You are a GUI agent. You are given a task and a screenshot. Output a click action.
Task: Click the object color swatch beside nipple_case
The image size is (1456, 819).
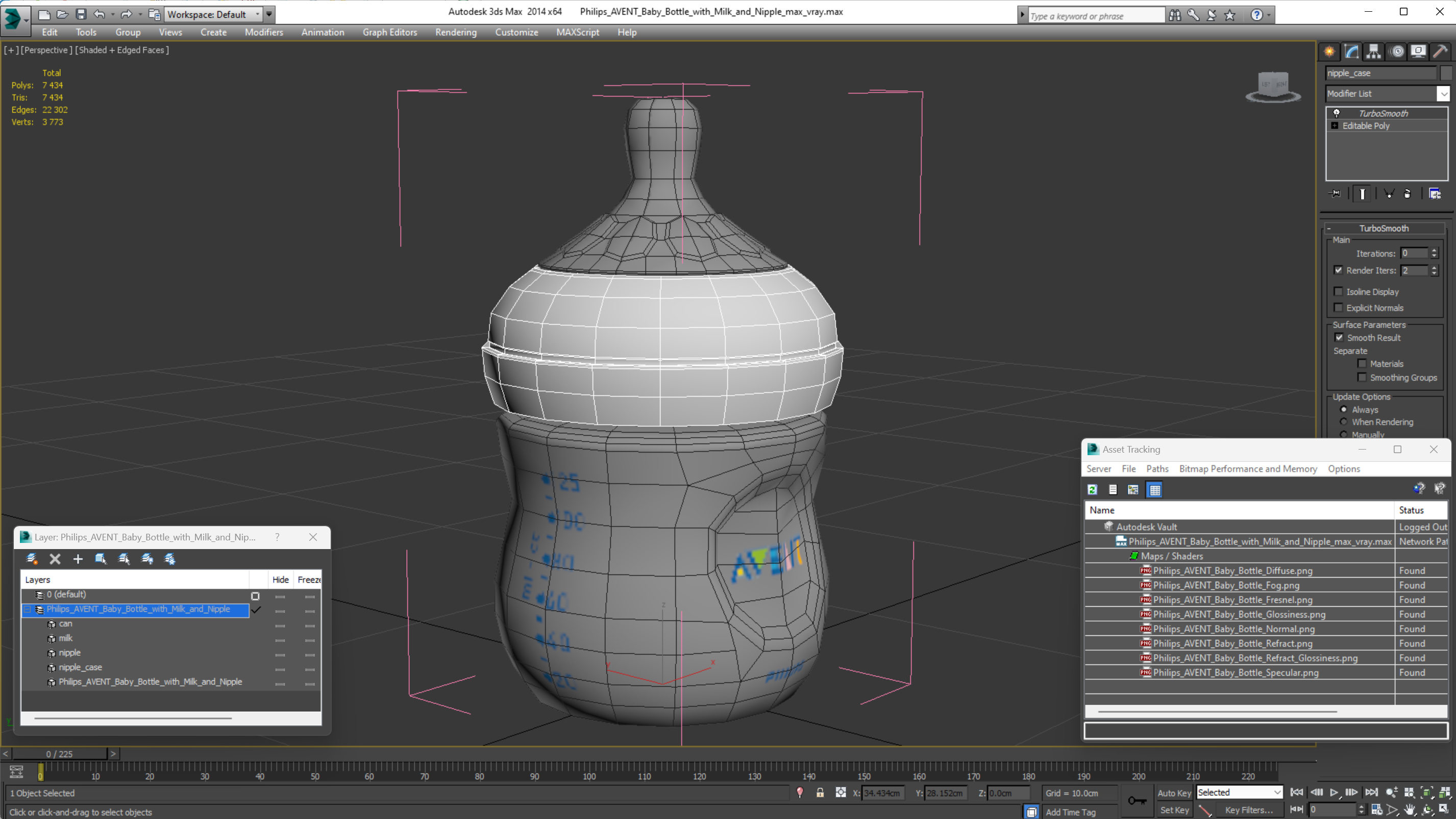(1446, 73)
